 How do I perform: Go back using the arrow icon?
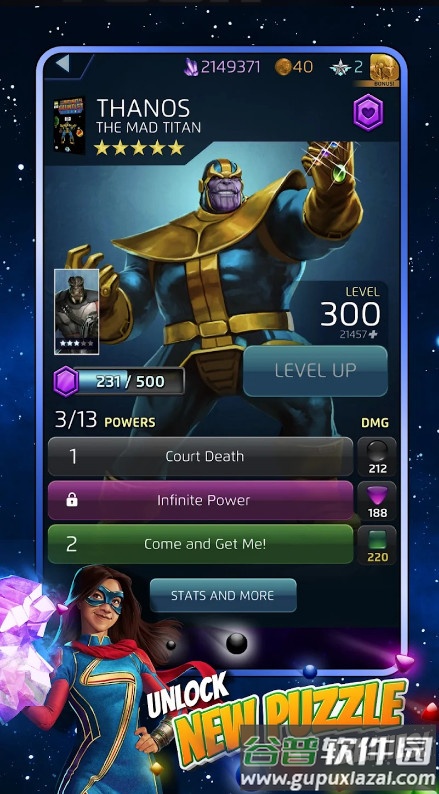click(62, 64)
